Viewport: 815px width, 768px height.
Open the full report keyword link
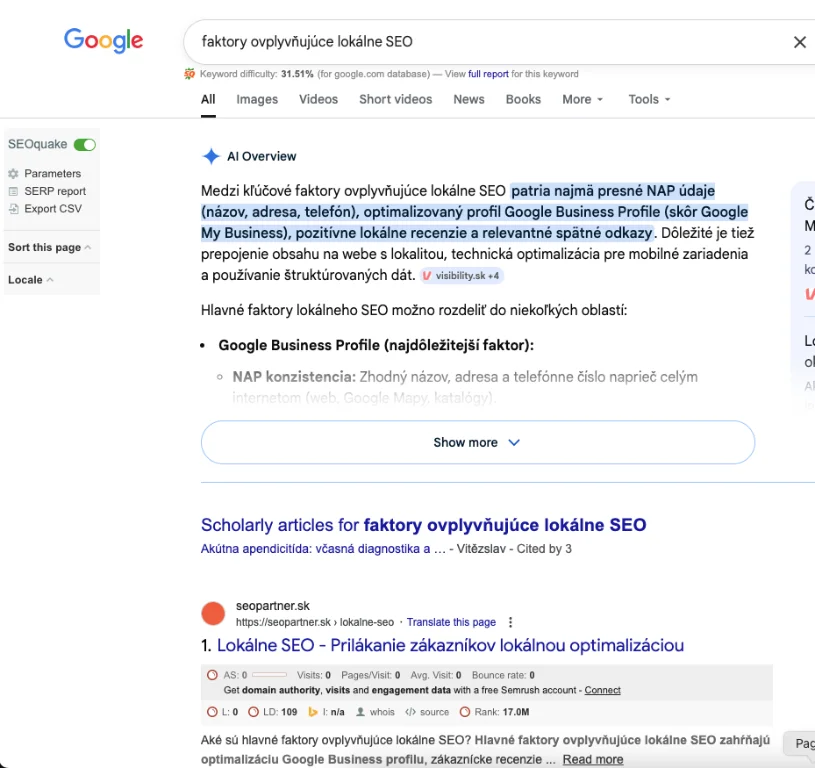488,74
